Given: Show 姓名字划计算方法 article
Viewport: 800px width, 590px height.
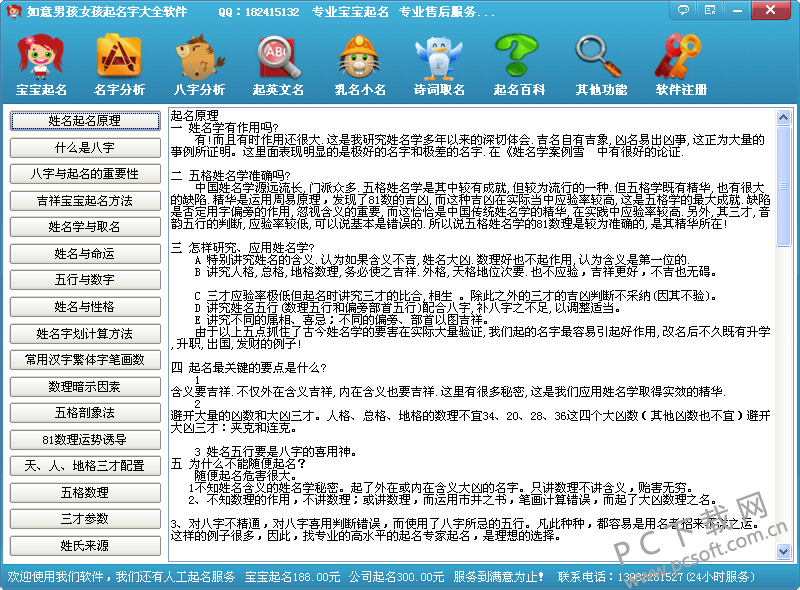Looking at the screenshot, I should [x=85, y=334].
